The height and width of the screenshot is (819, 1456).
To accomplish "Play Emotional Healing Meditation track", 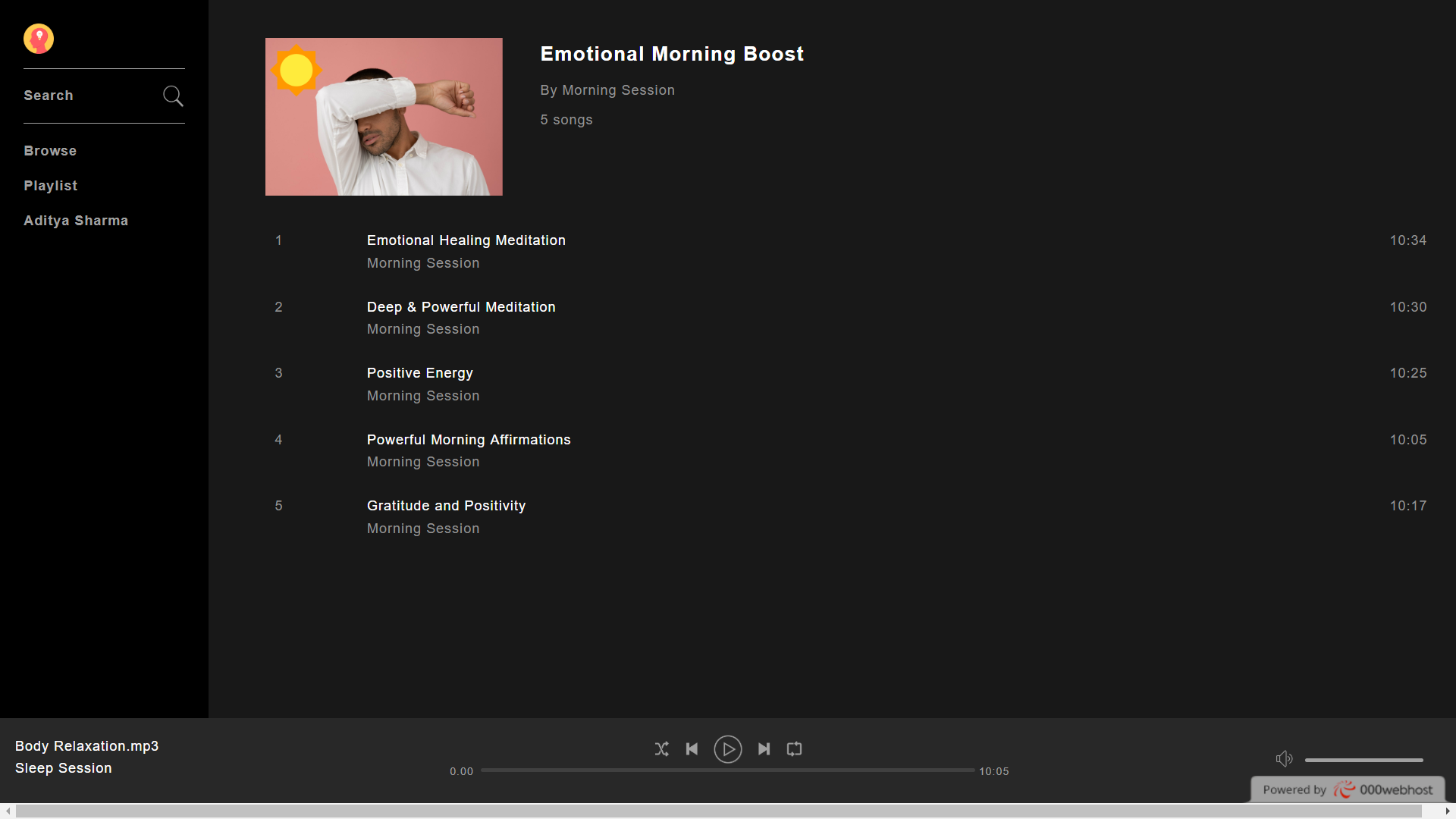I will (466, 240).
